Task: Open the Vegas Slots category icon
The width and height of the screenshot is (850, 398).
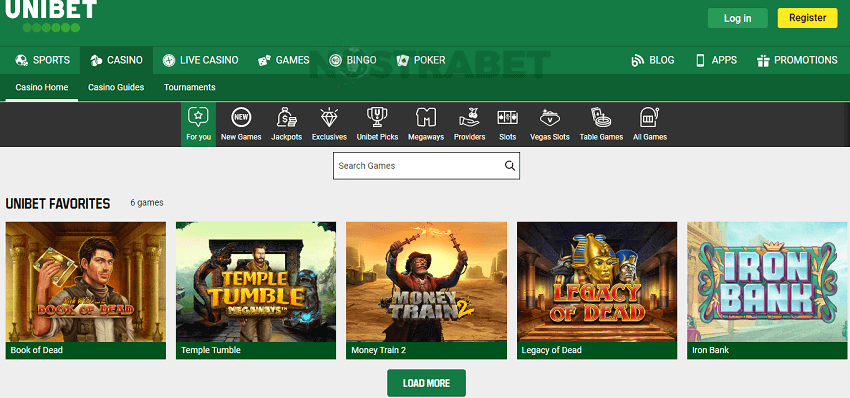Action: pyautogui.click(x=550, y=118)
